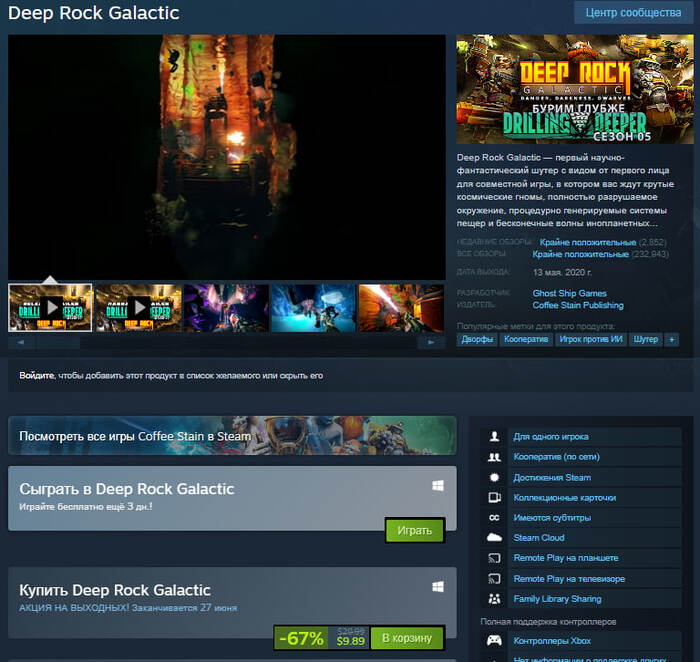Click the online co-op two-people icon
Image resolution: width=700 pixels, height=662 pixels.
pyautogui.click(x=494, y=457)
